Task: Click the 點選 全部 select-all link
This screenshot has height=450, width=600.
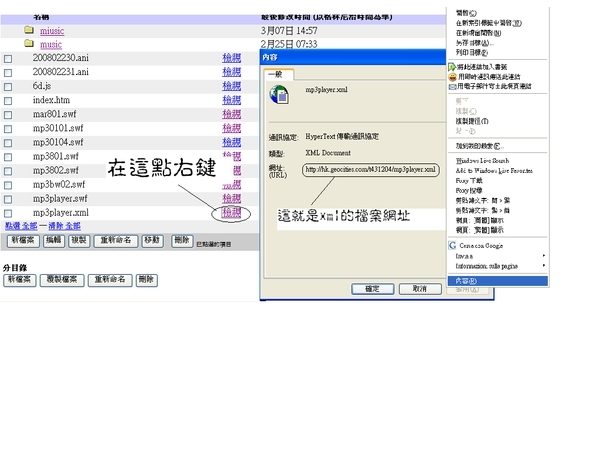Action: pyautogui.click(x=21, y=226)
